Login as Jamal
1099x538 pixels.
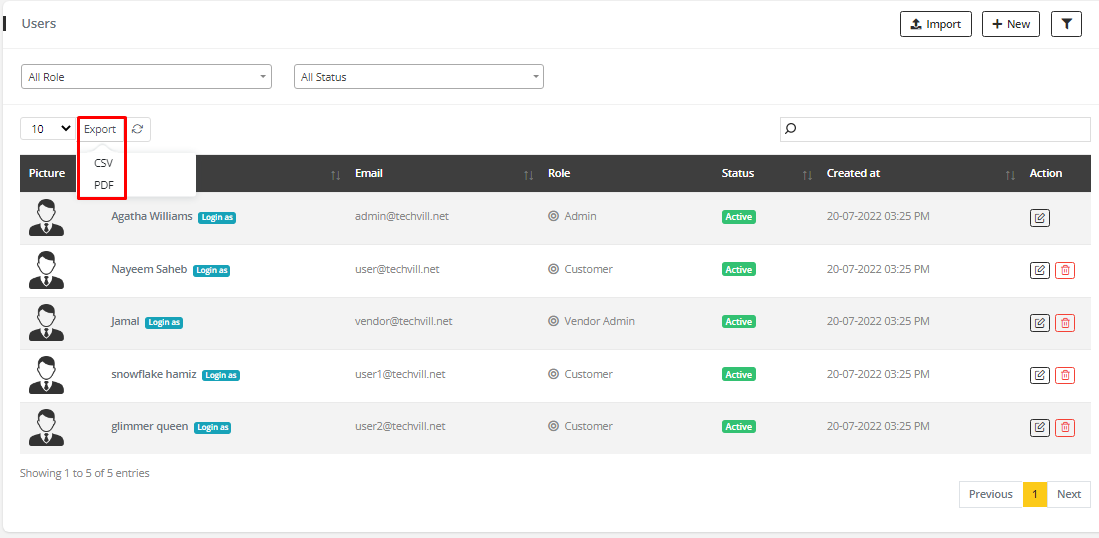[164, 322]
